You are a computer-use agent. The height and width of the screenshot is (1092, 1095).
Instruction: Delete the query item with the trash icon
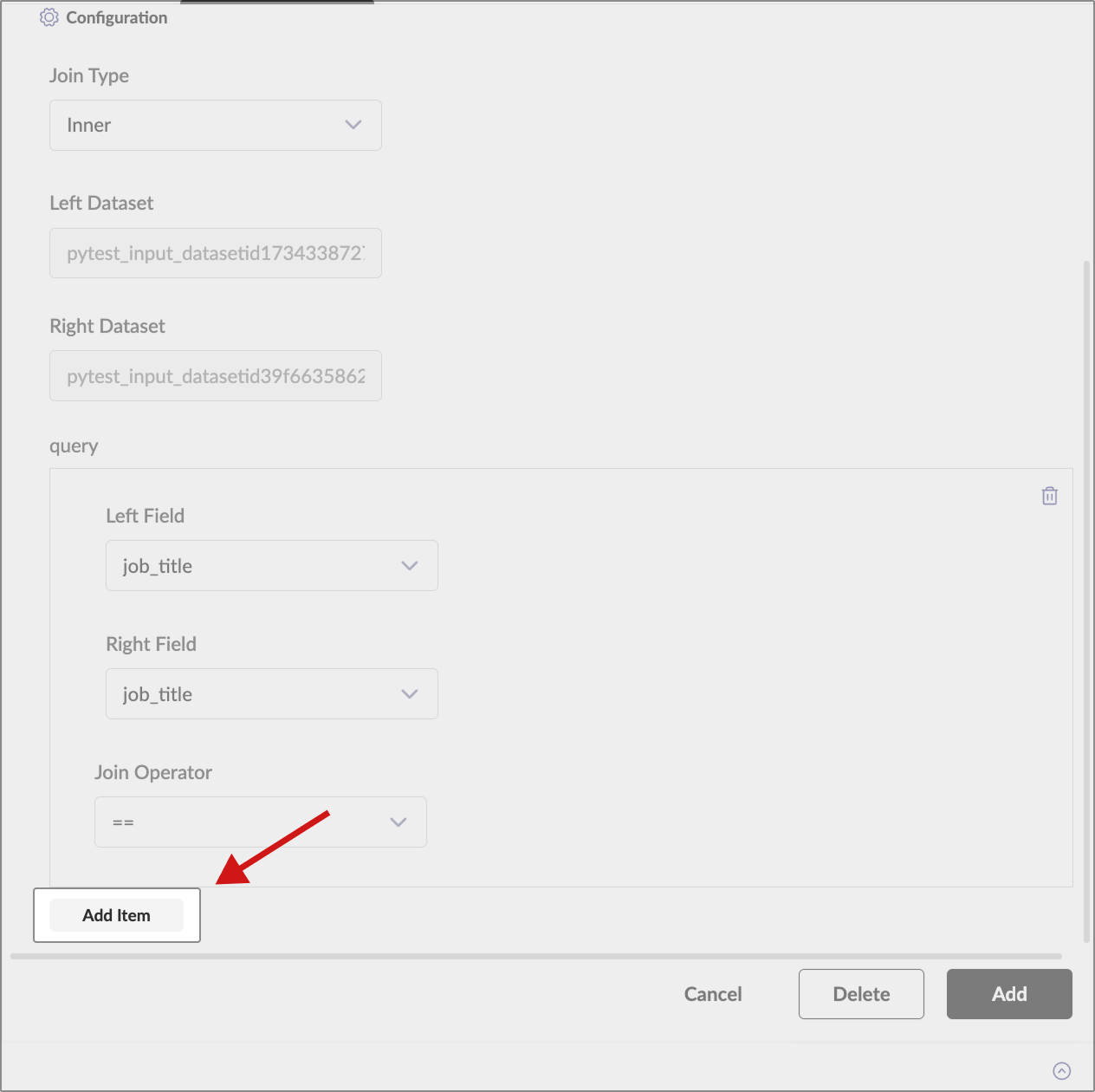click(1049, 496)
